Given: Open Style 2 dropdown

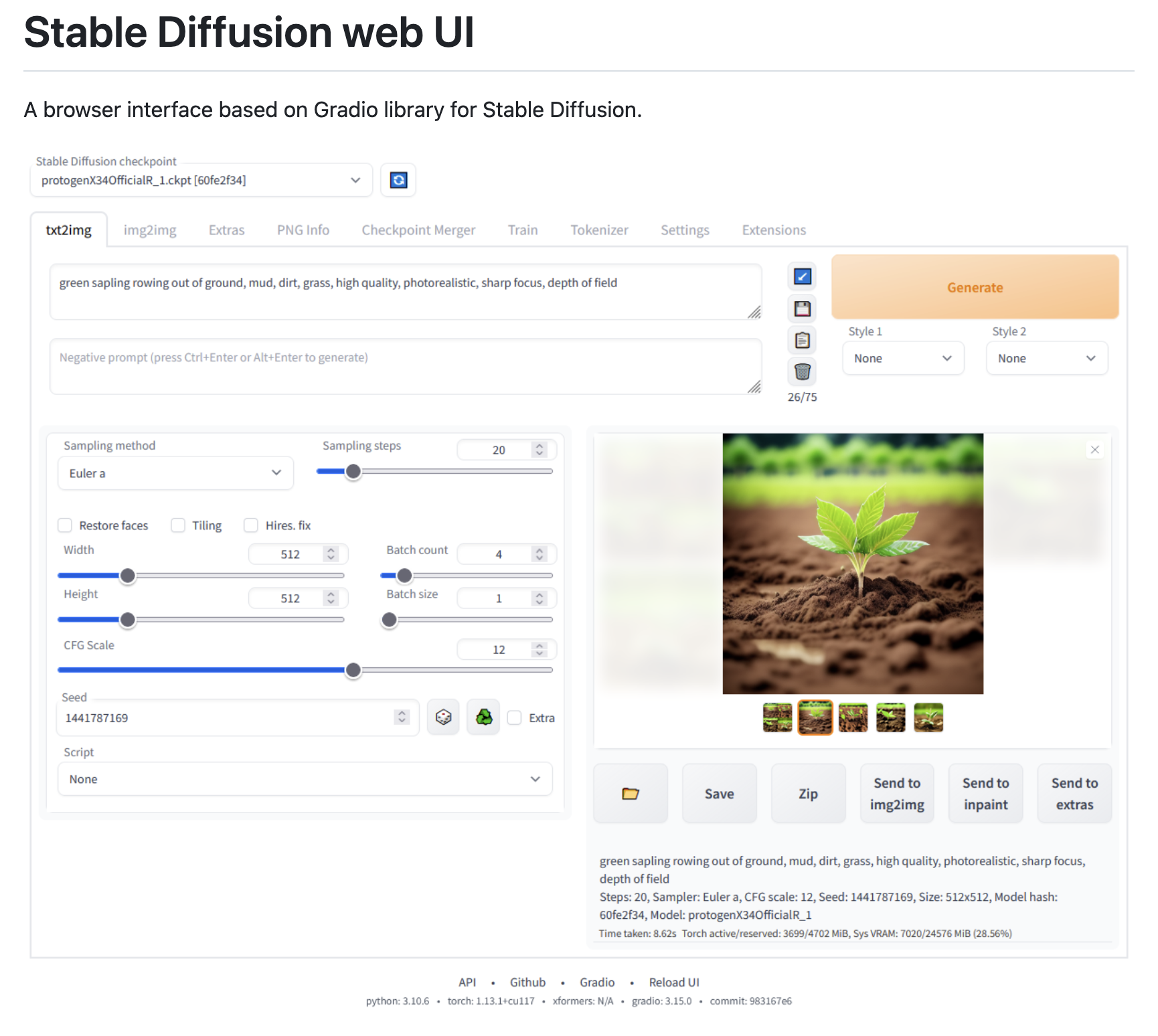Looking at the screenshot, I should [x=1047, y=358].
